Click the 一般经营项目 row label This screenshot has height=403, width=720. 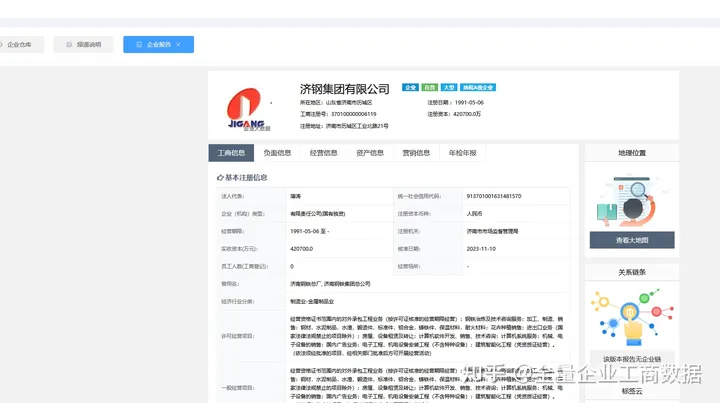[x=237, y=388]
